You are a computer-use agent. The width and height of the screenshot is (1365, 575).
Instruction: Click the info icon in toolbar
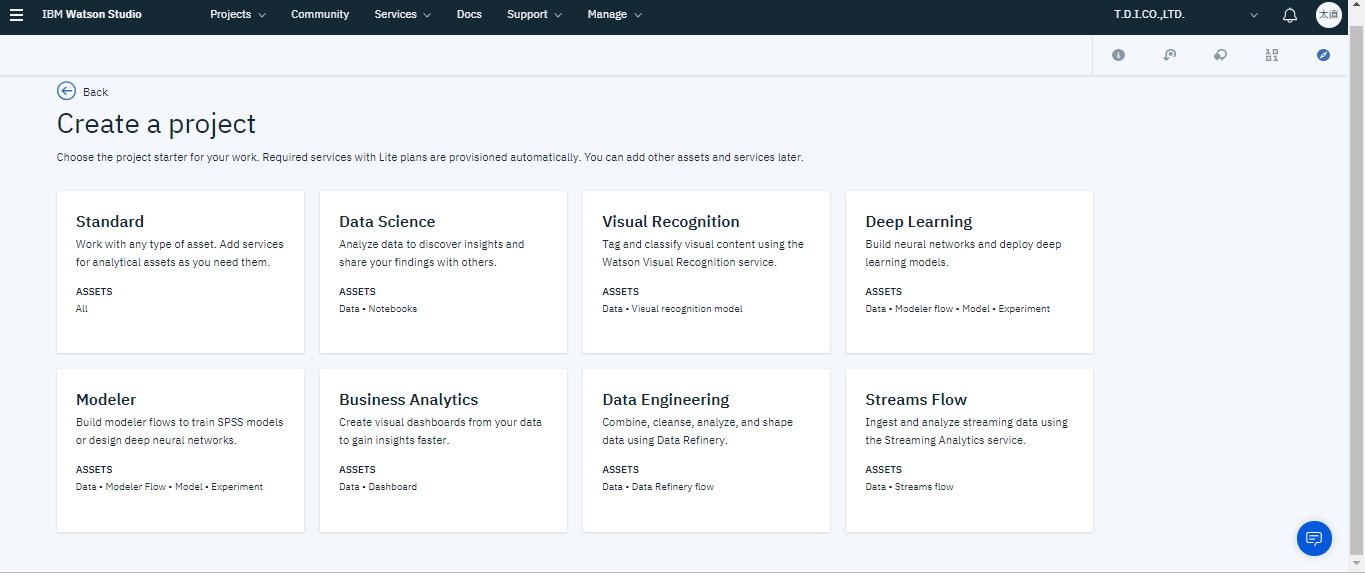point(1118,55)
